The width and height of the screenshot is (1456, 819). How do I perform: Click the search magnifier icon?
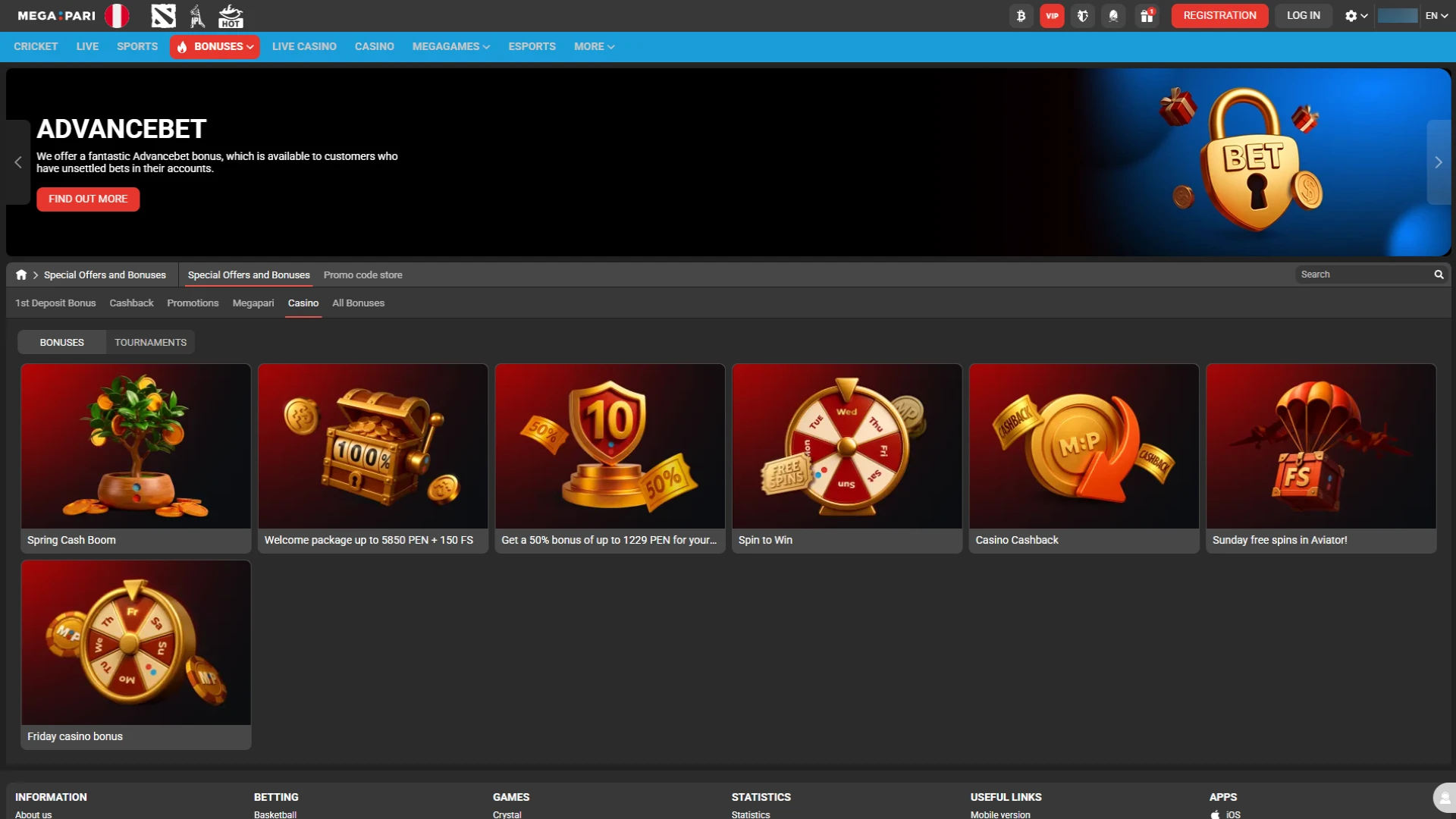click(x=1439, y=275)
